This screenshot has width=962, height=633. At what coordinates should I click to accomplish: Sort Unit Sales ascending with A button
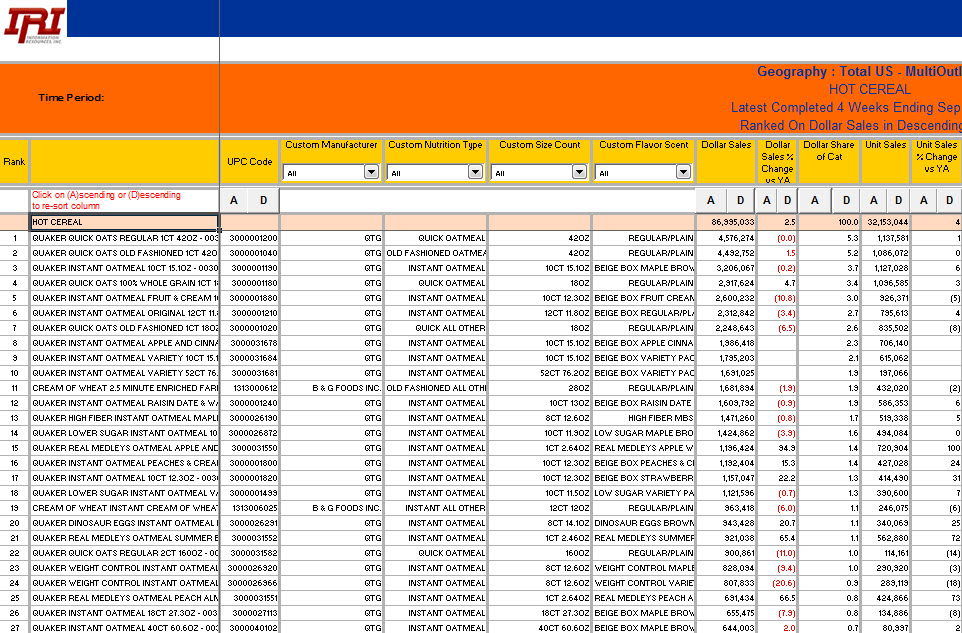(x=874, y=201)
